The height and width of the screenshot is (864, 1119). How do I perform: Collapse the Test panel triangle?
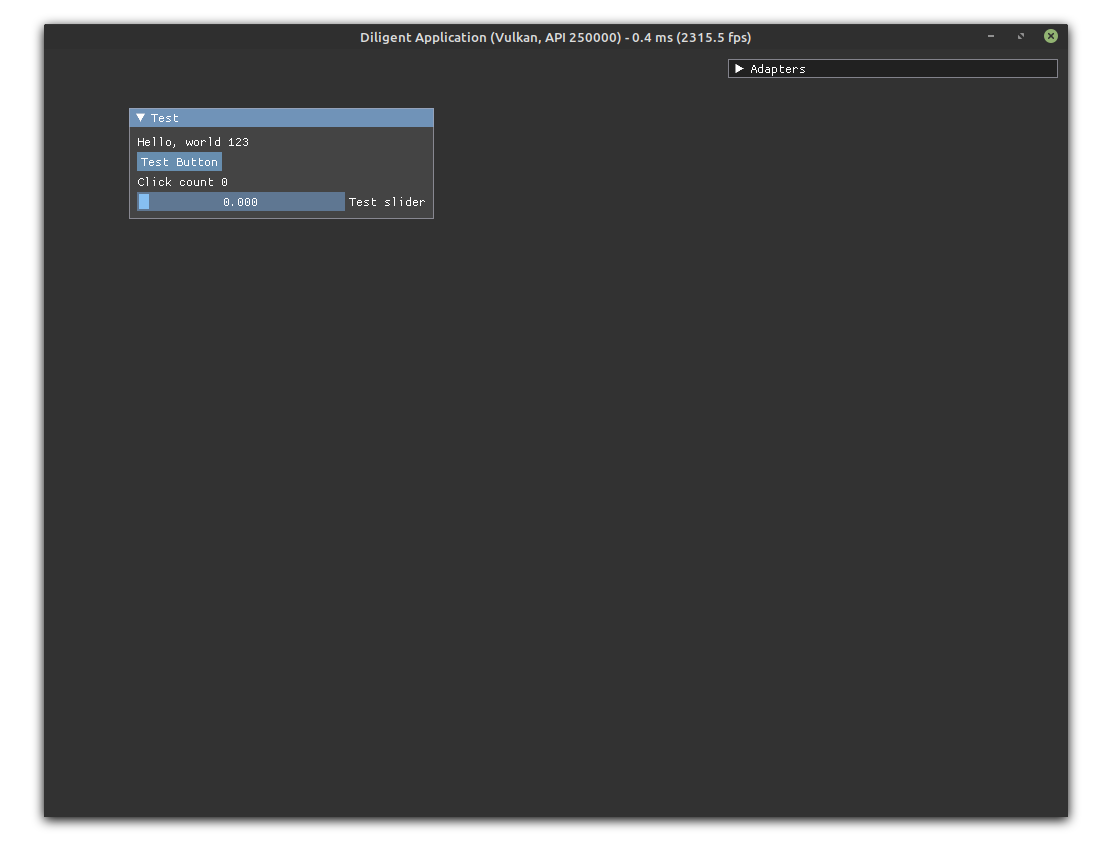click(x=141, y=118)
